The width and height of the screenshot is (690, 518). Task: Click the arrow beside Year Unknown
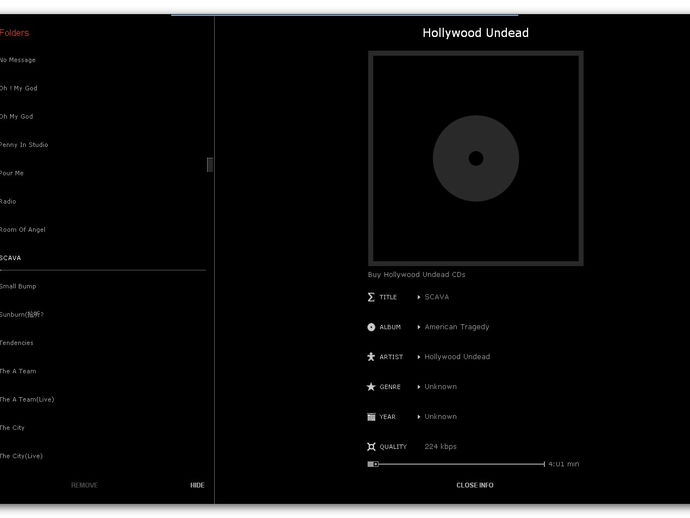point(418,417)
